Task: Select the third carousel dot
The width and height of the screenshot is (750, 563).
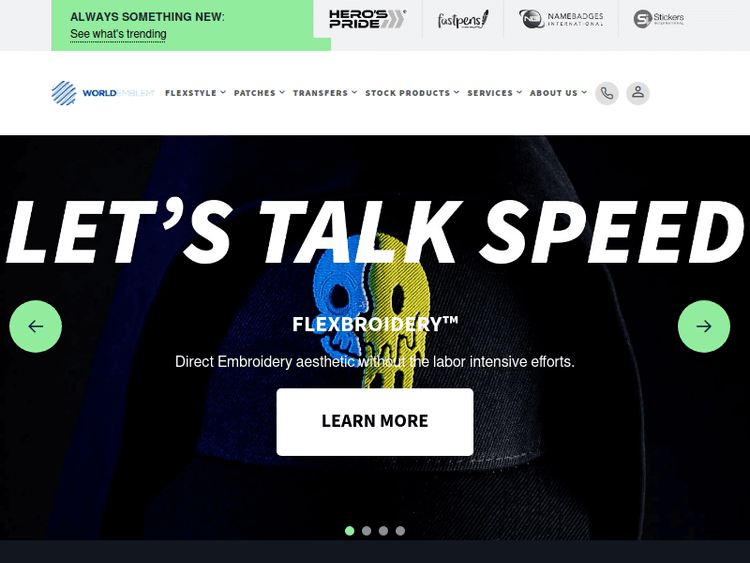Action: 383,530
